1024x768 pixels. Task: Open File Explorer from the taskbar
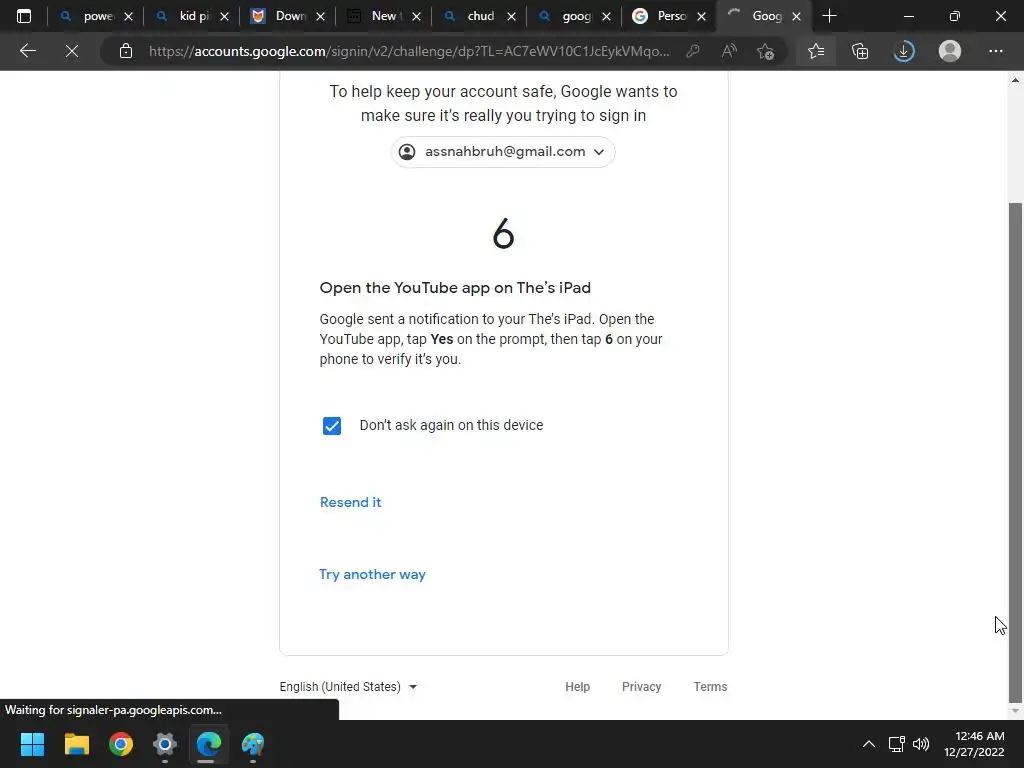tap(76, 744)
